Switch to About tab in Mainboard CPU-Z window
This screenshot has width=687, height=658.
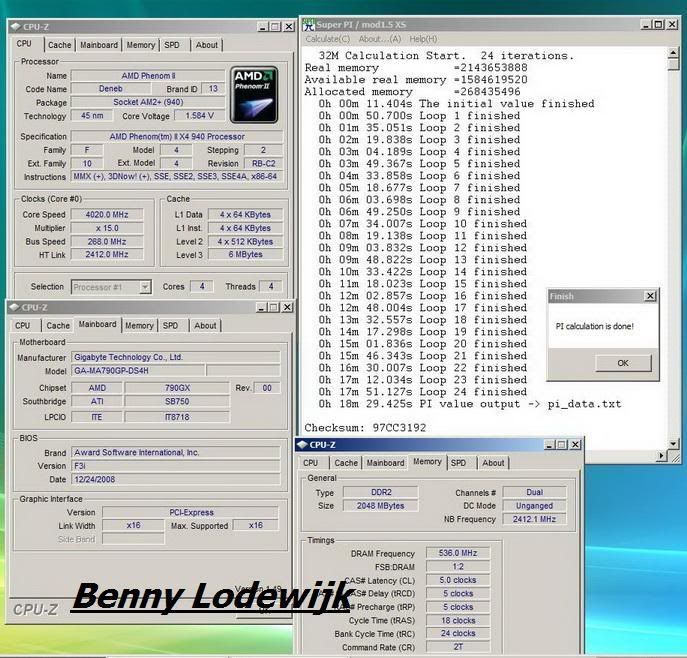pyautogui.click(x=205, y=325)
